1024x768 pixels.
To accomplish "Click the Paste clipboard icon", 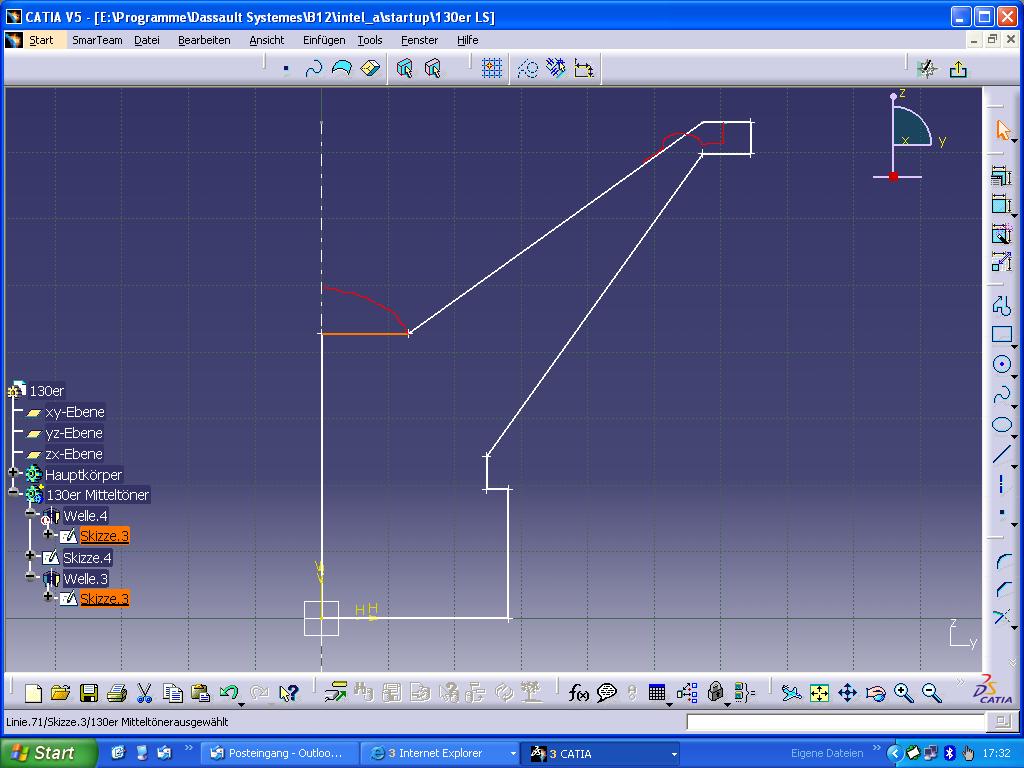I will [200, 693].
